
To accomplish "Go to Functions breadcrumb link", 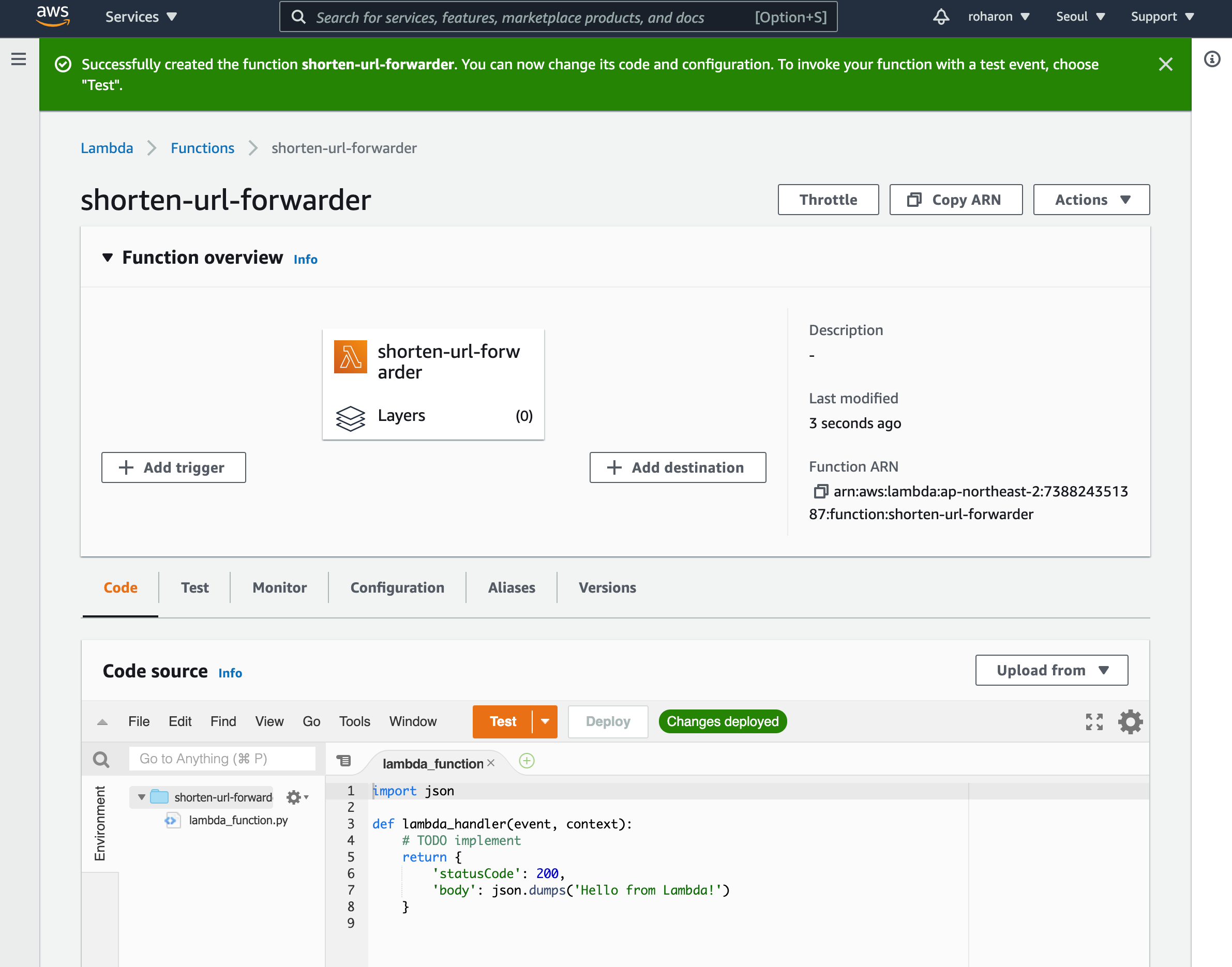I will coord(202,148).
